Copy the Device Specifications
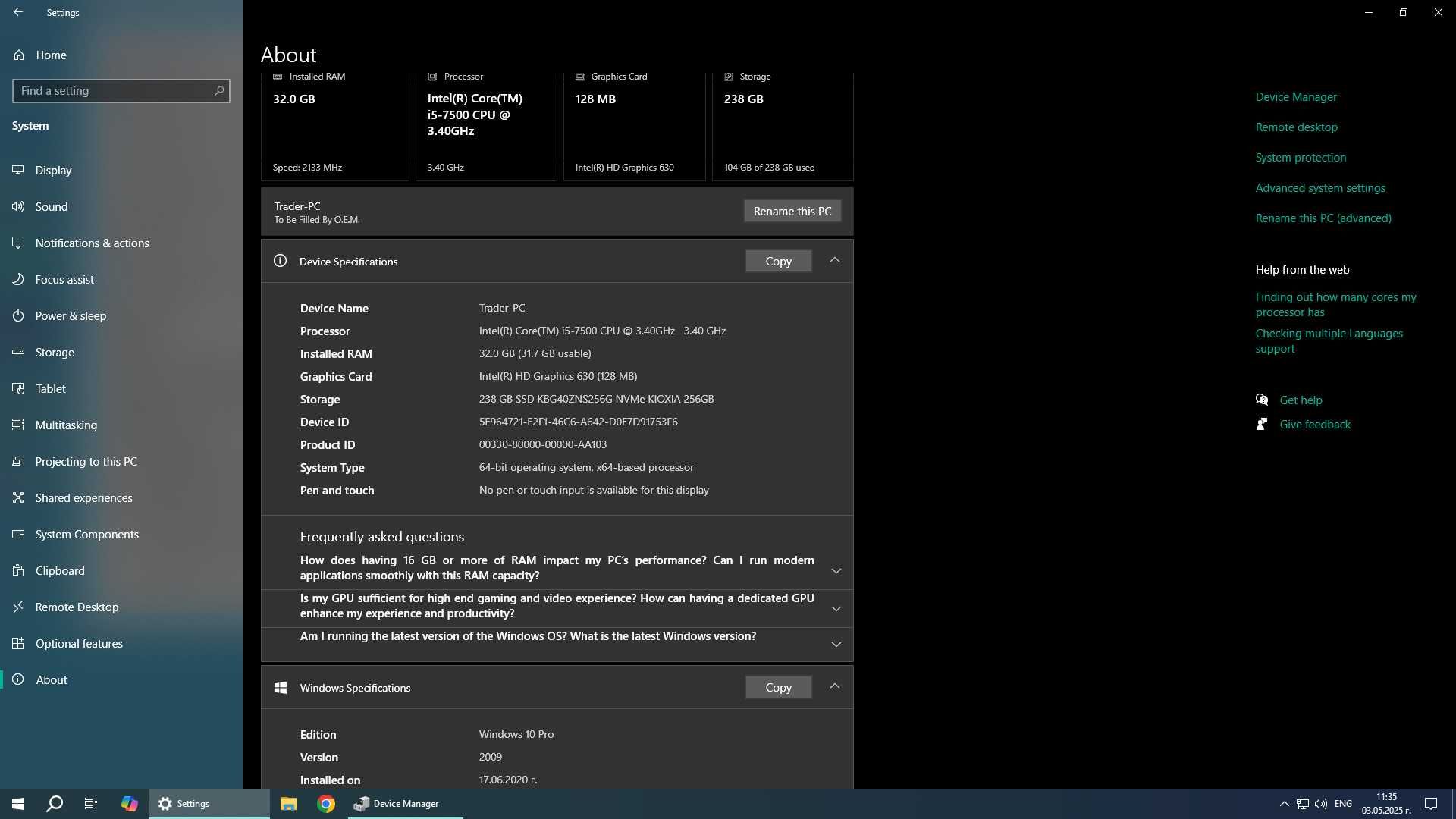 (778, 261)
